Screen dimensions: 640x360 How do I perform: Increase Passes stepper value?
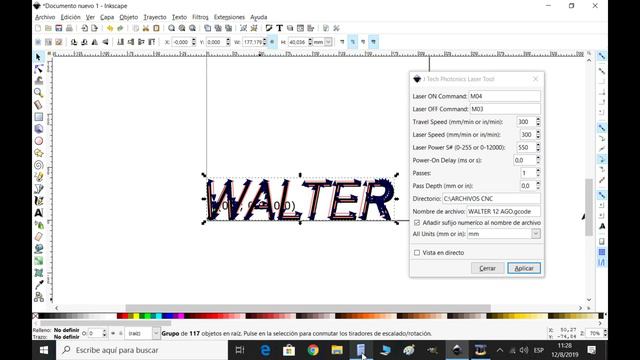[538, 171]
